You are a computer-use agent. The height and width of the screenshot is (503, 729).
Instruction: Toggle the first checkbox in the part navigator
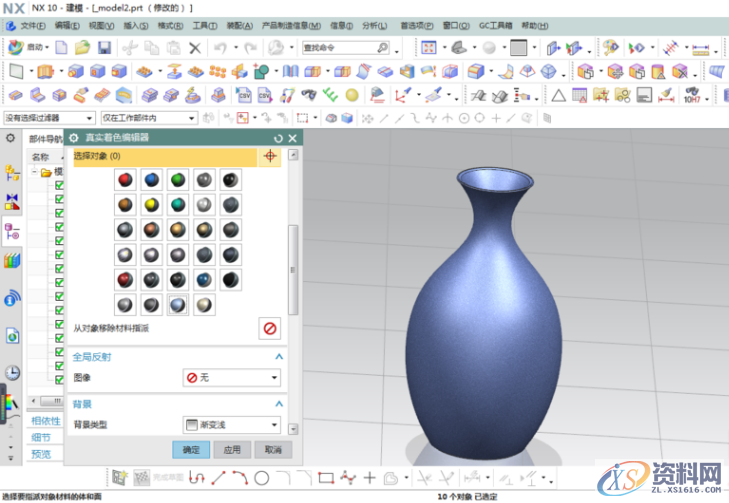click(59, 185)
